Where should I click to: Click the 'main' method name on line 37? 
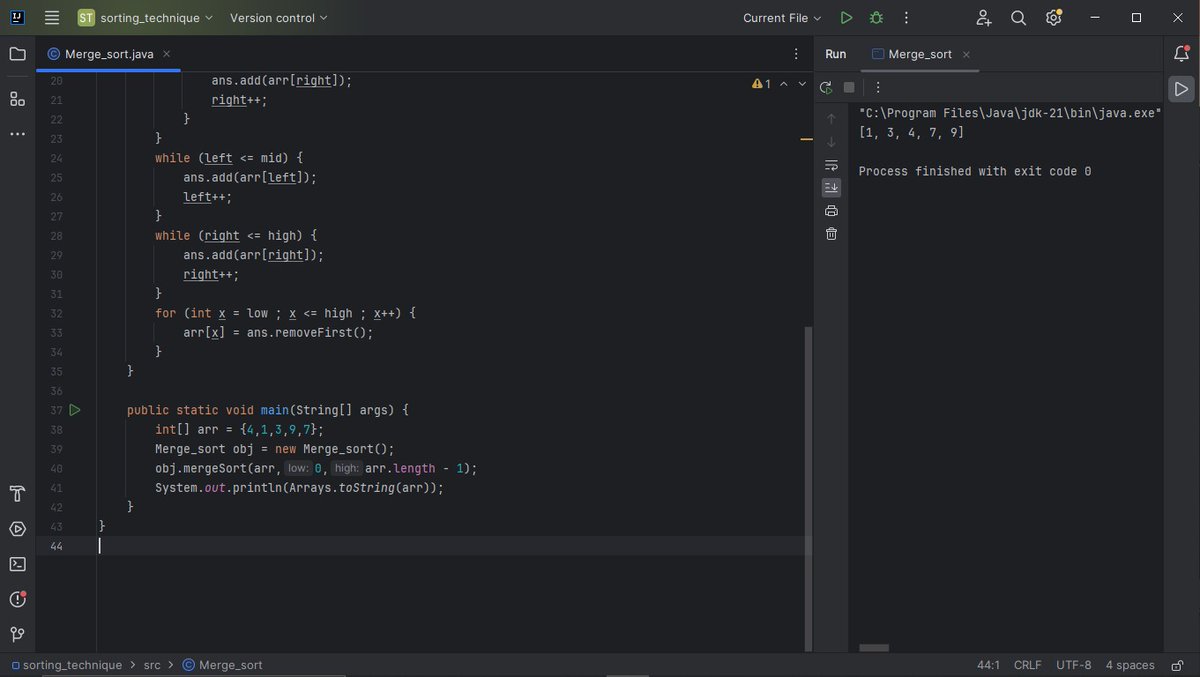point(275,410)
